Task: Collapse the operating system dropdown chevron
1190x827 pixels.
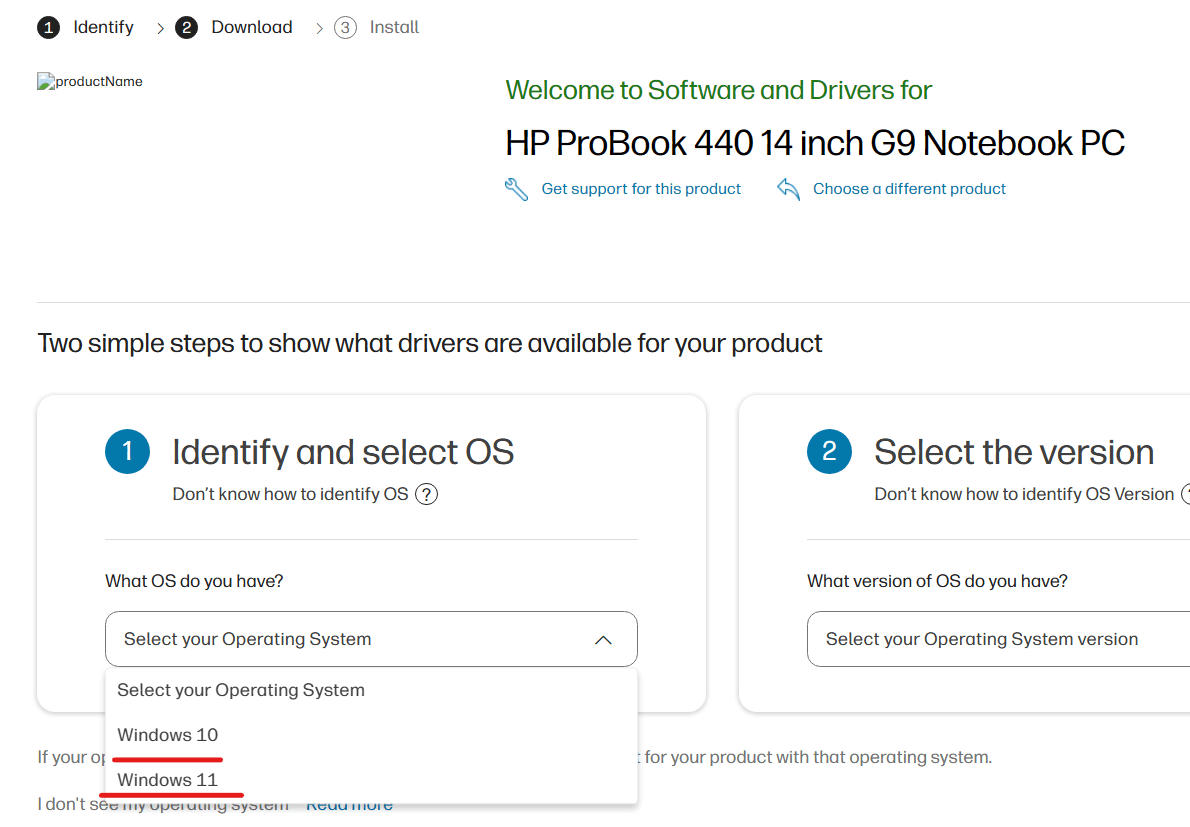Action: pos(603,640)
